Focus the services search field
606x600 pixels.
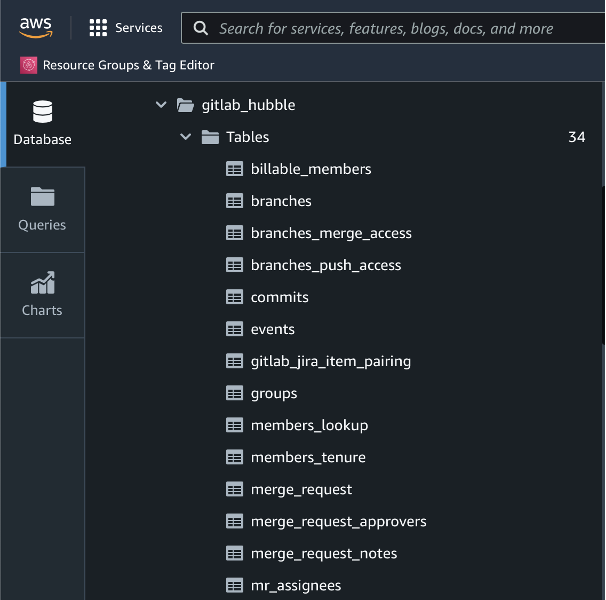pyautogui.click(x=393, y=28)
